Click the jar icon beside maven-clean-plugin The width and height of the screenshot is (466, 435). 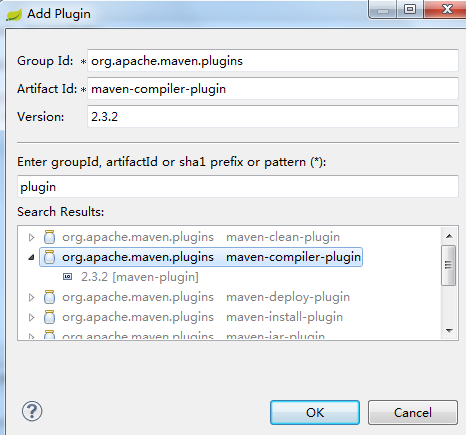[49, 237]
